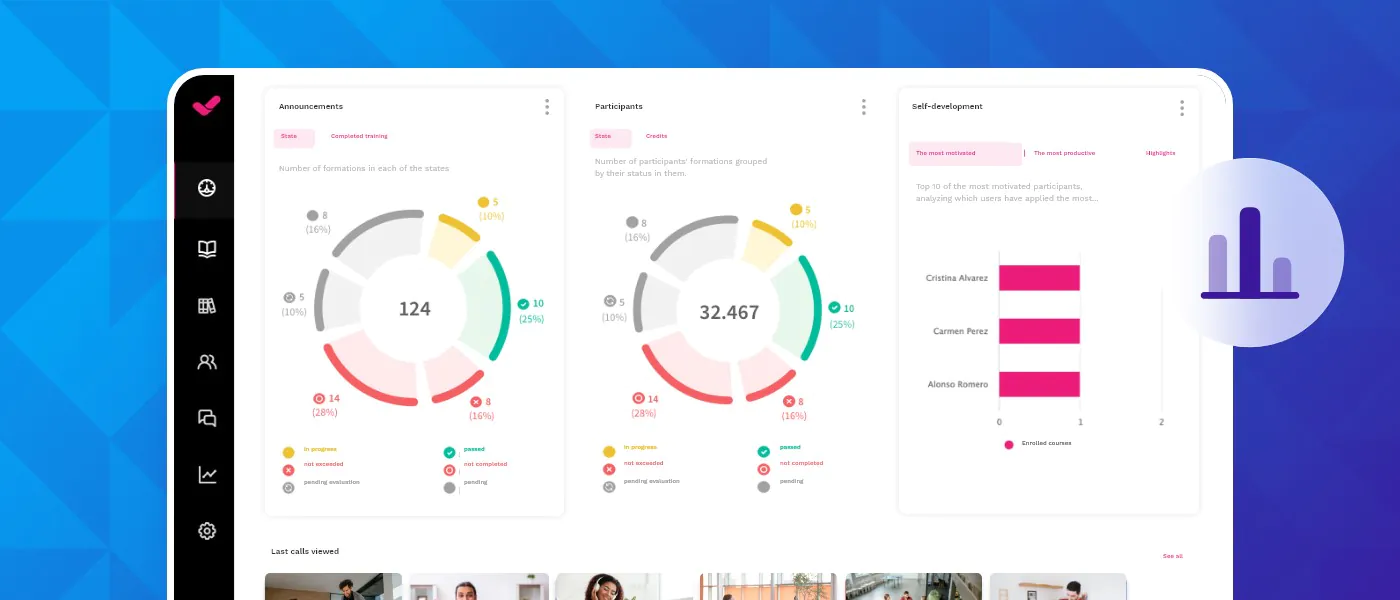Open the Announcements card three-dot menu
Image resolution: width=1400 pixels, height=600 pixels.
click(546, 107)
